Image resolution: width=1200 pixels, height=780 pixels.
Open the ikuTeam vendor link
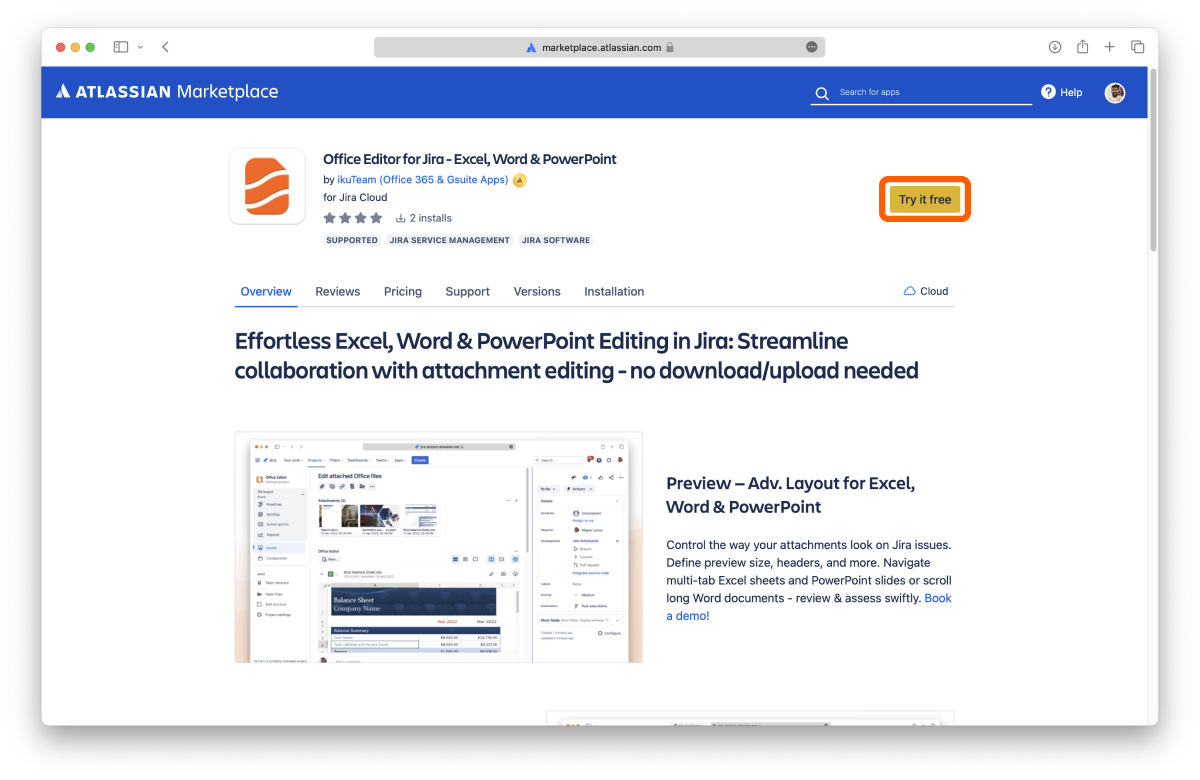tap(423, 180)
